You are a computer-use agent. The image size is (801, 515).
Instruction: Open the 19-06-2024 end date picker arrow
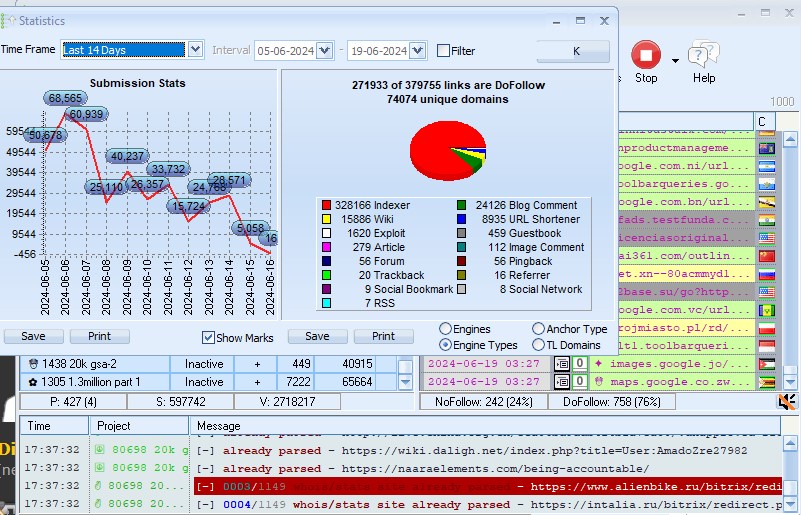coord(417,51)
